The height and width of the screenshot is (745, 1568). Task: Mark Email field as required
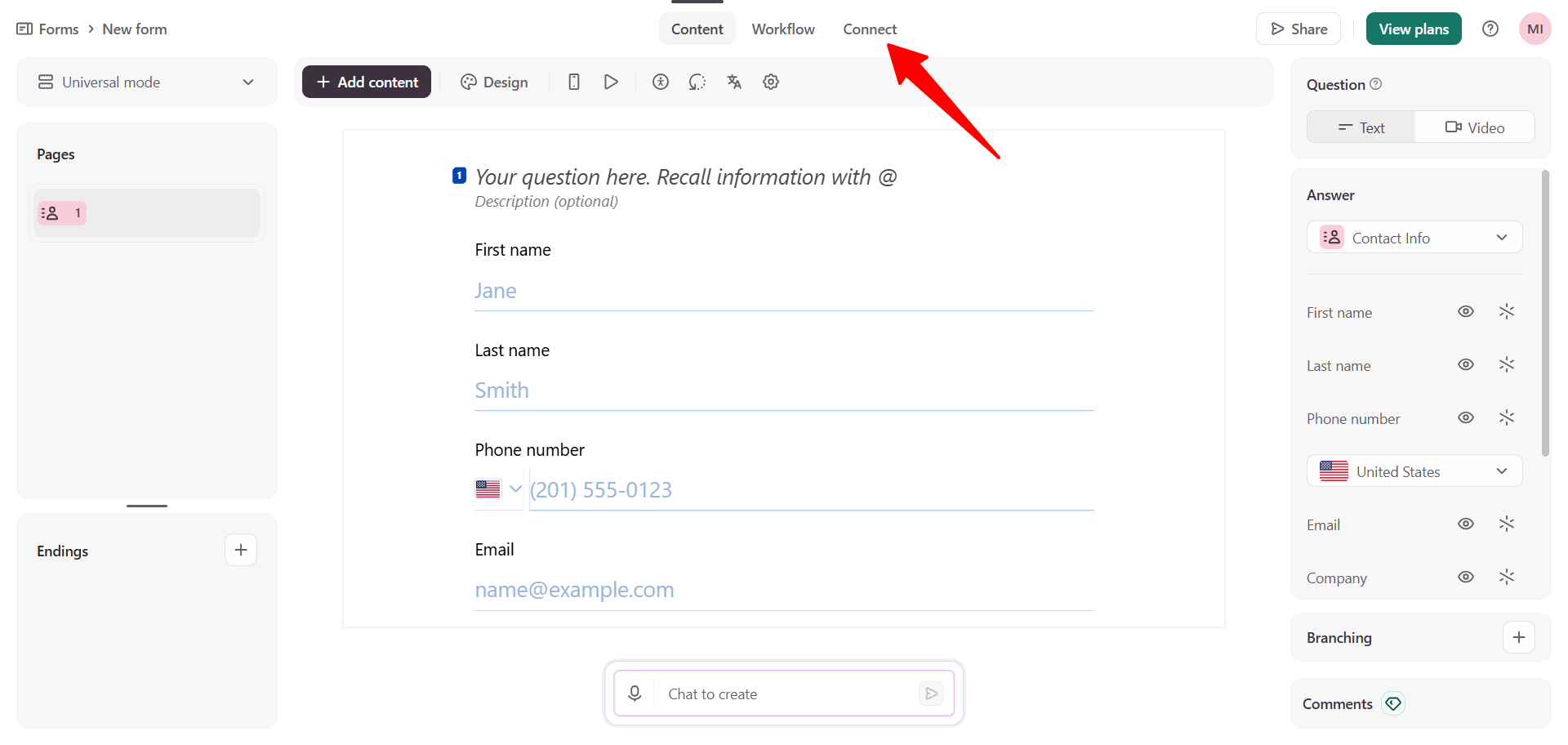[x=1507, y=524]
